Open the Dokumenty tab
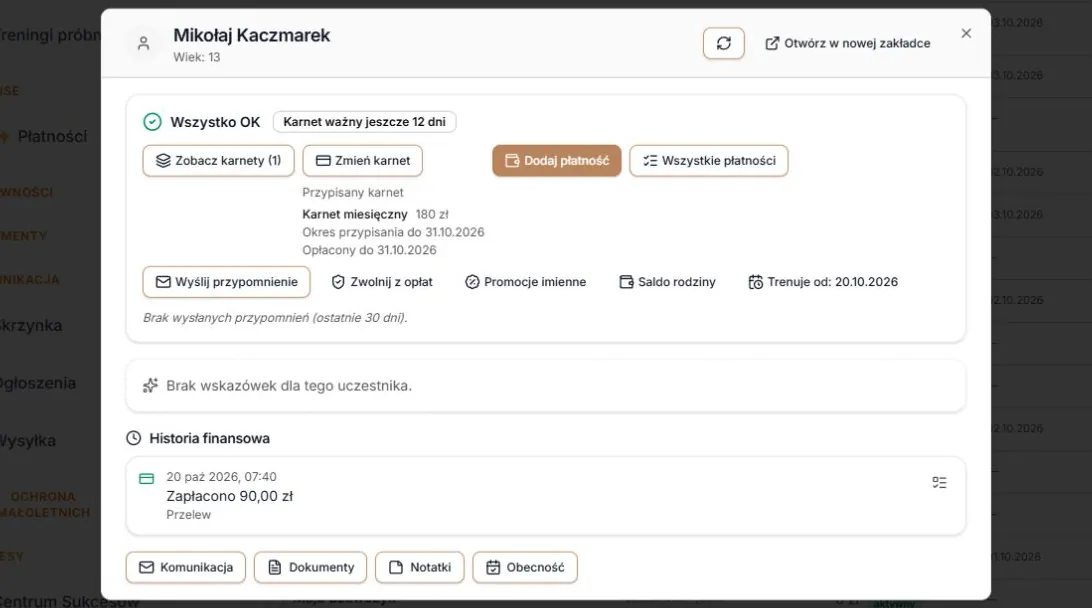1092x608 pixels. point(311,568)
